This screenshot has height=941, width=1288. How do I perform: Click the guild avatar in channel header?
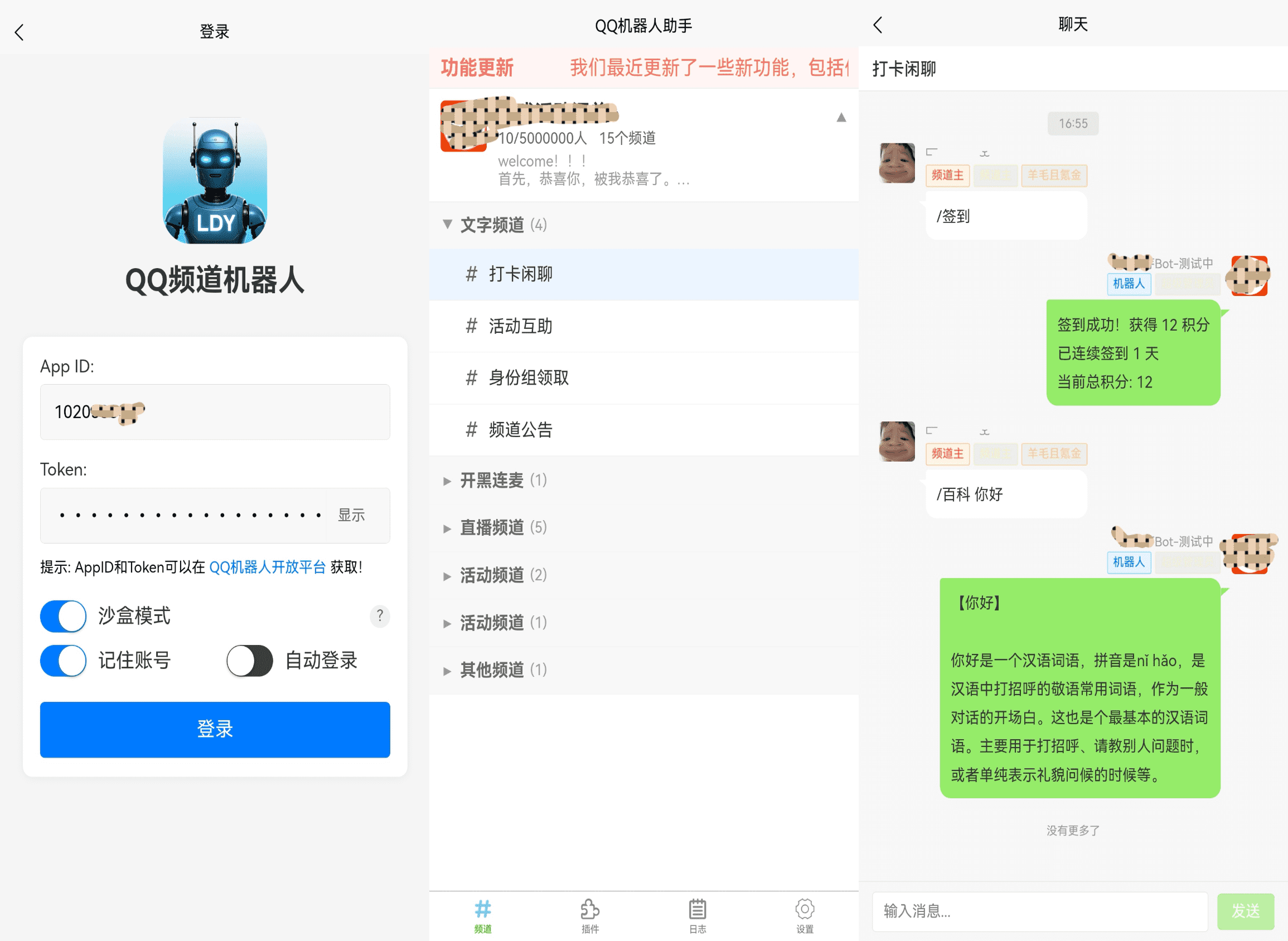tap(464, 127)
